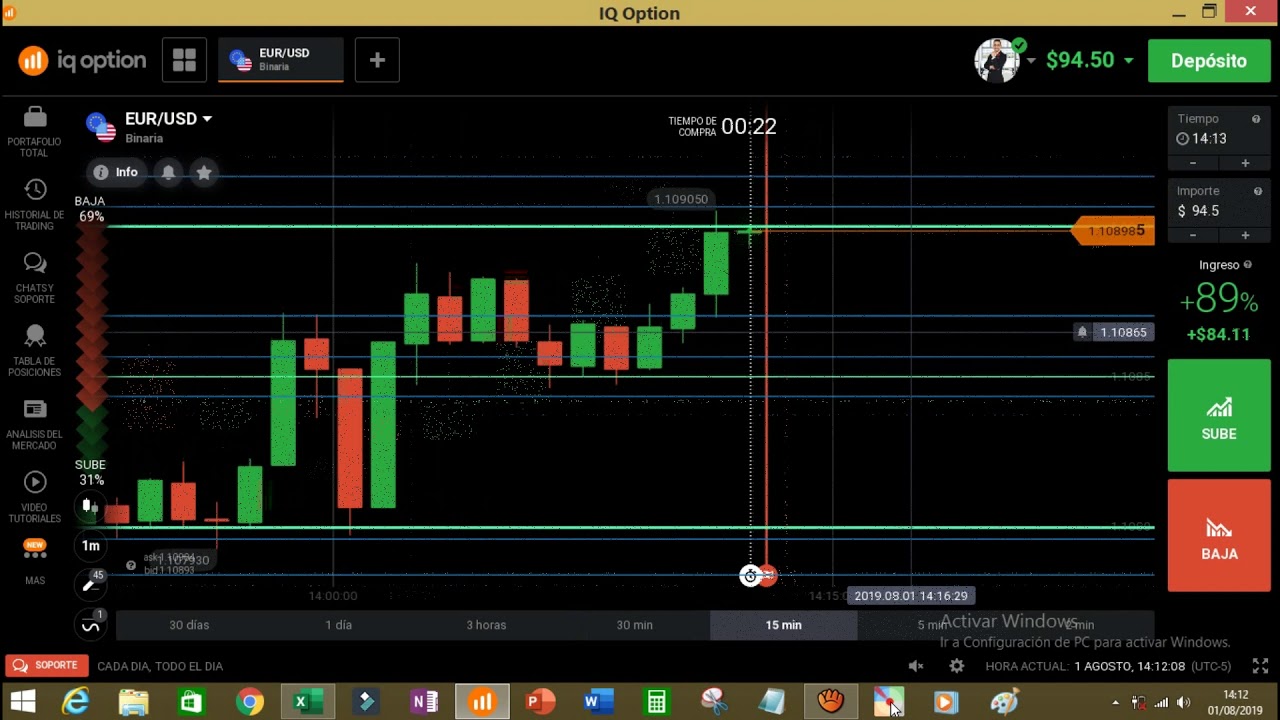Open Word from the taskbar

(x=598, y=702)
